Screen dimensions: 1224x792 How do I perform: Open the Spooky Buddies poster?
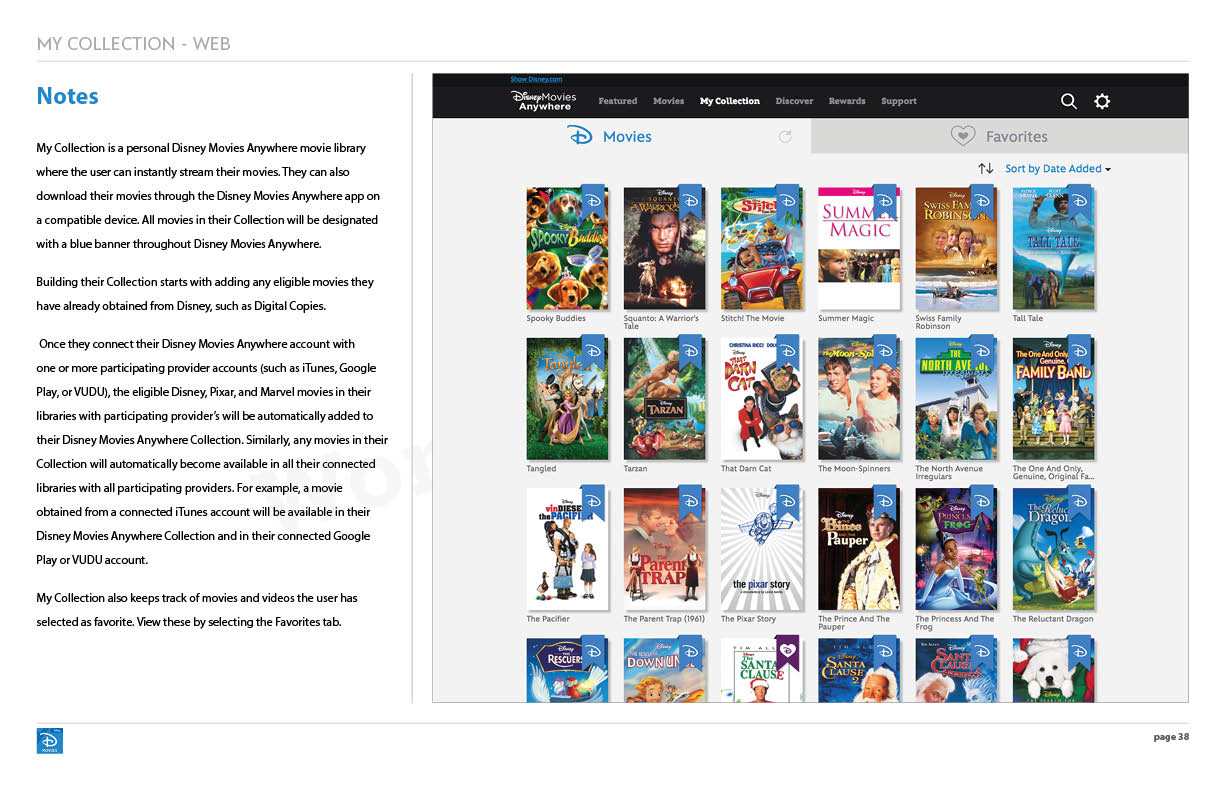coord(567,248)
